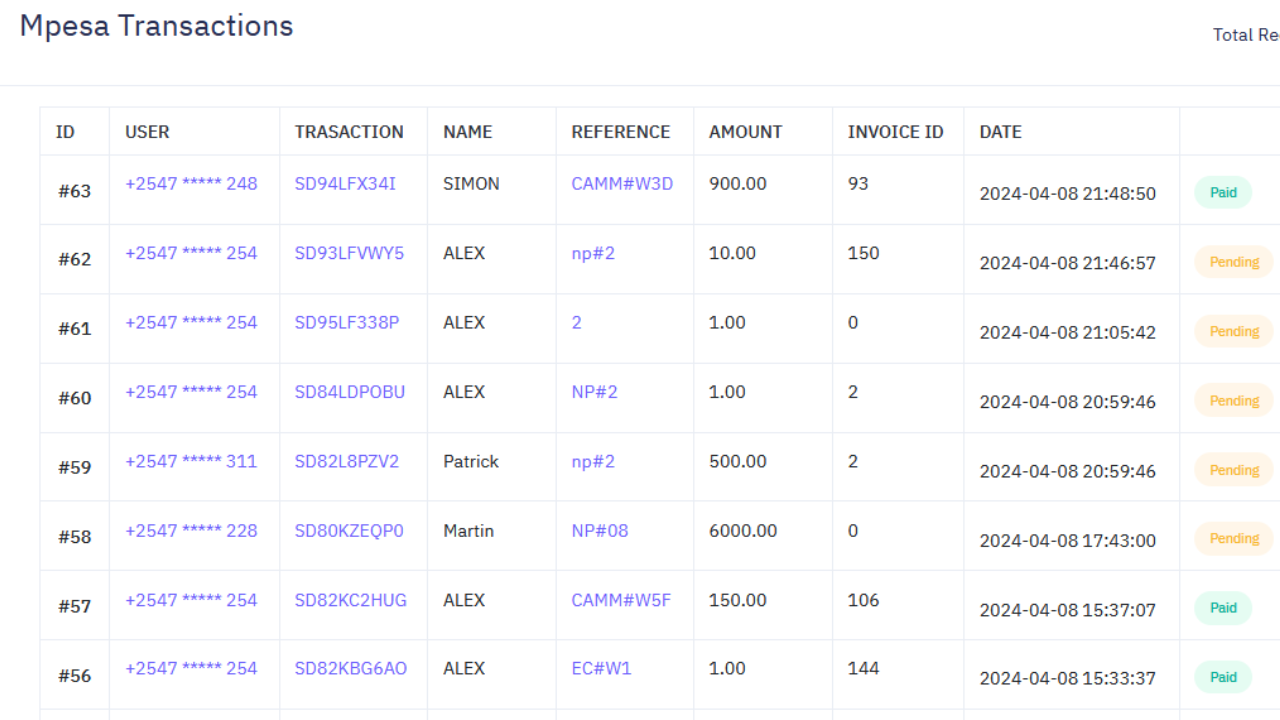Viewport: 1280px width, 720px height.
Task: Open user phone link in row #56
Action: click(191, 668)
